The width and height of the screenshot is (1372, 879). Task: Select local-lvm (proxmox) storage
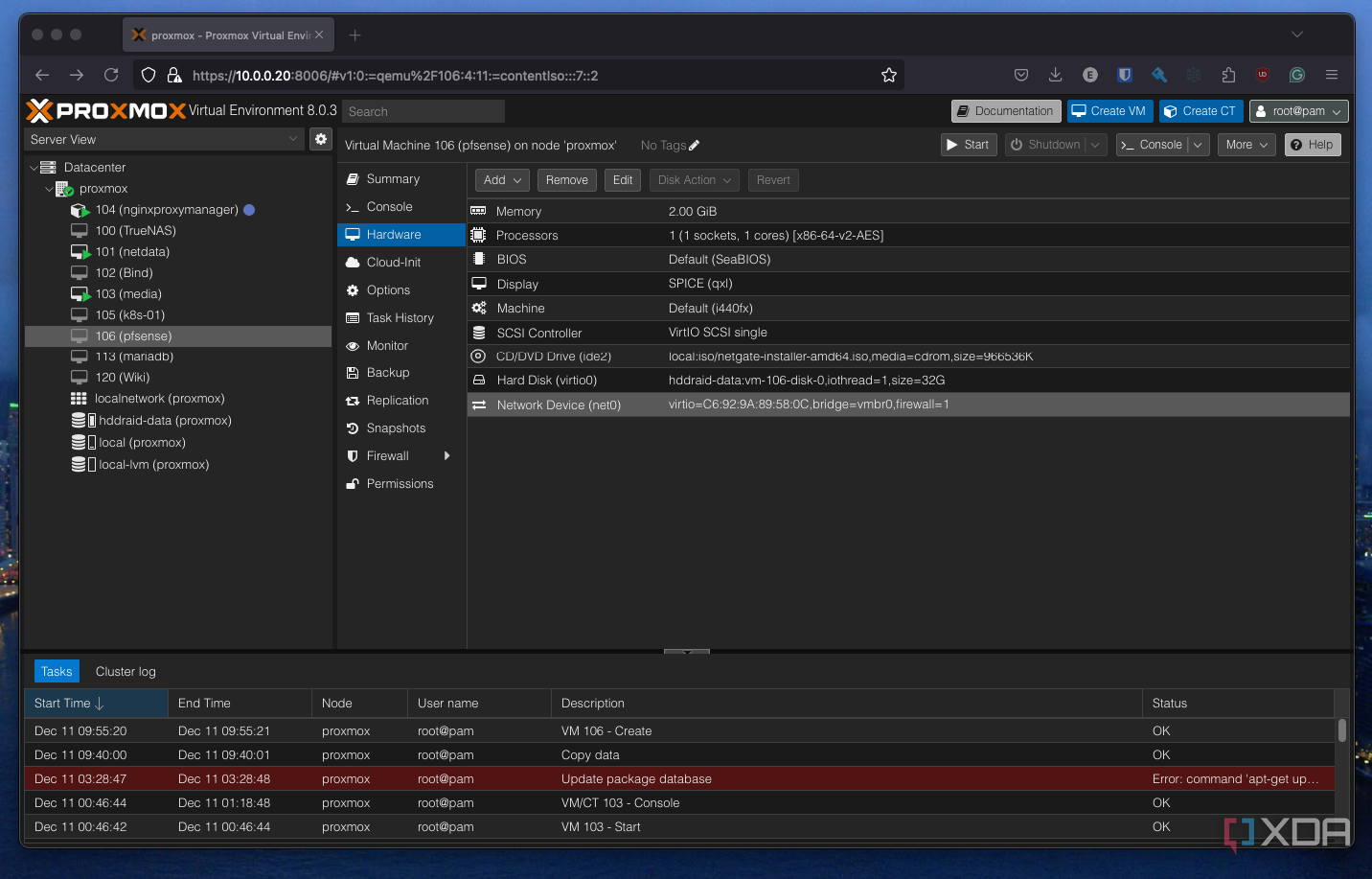[153, 465]
